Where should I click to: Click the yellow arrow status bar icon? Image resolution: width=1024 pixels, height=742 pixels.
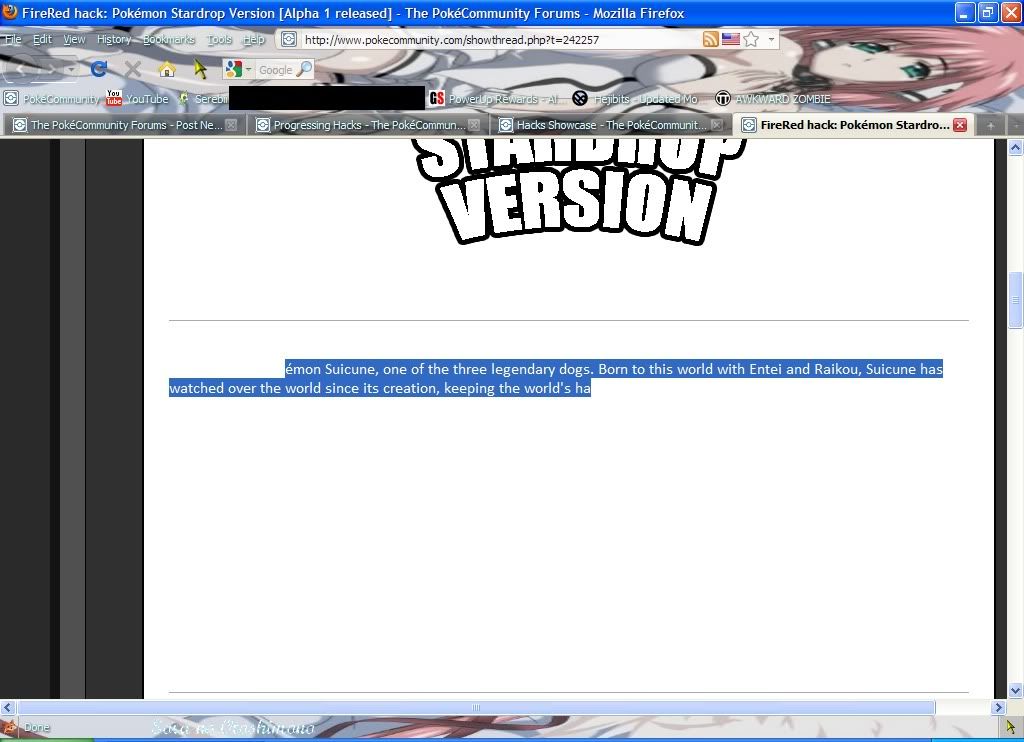pyautogui.click(x=1011, y=726)
